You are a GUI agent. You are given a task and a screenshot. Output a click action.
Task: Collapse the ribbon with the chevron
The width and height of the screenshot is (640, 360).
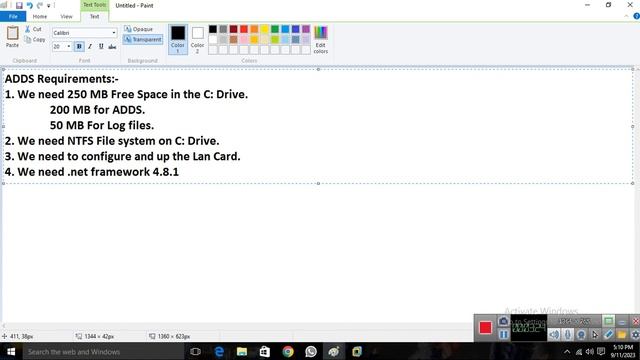coord(626,16)
